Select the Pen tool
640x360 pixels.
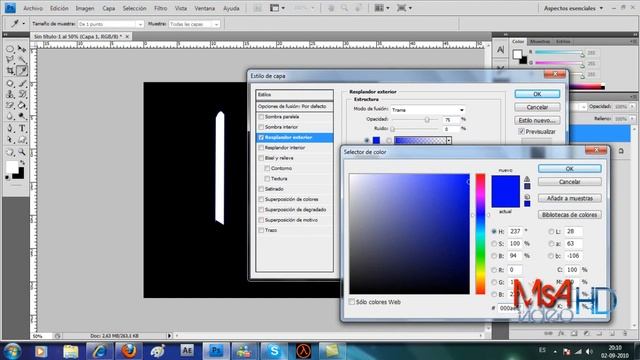[10, 129]
